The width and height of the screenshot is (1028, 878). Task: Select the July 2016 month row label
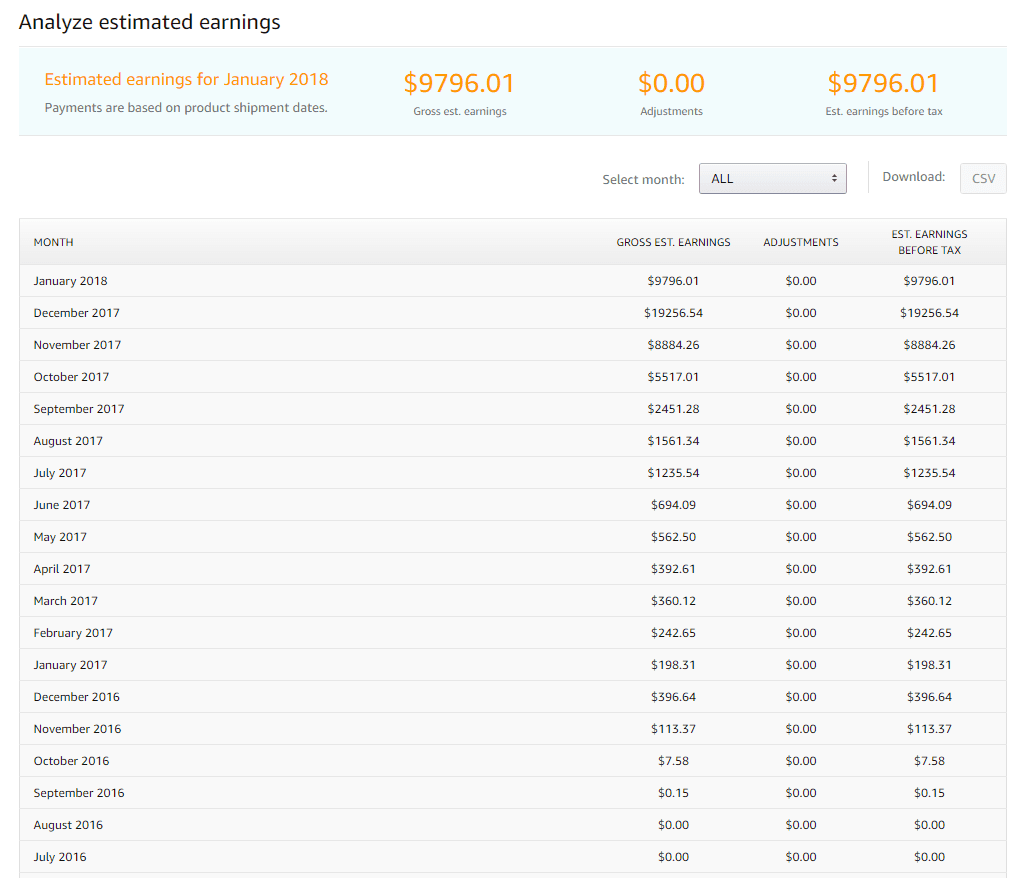[x=60, y=857]
